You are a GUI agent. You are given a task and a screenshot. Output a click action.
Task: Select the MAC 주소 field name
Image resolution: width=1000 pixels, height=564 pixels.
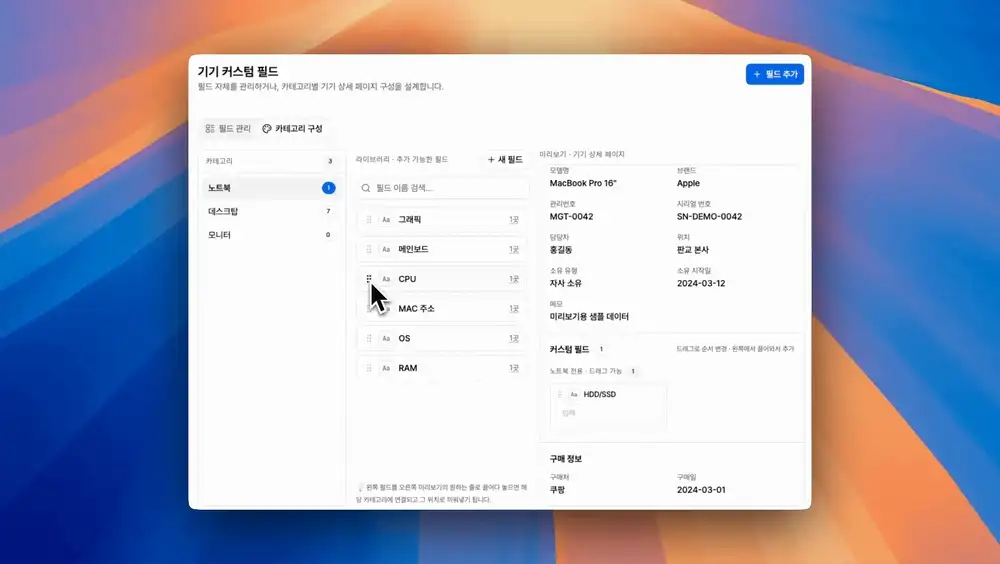(416, 309)
